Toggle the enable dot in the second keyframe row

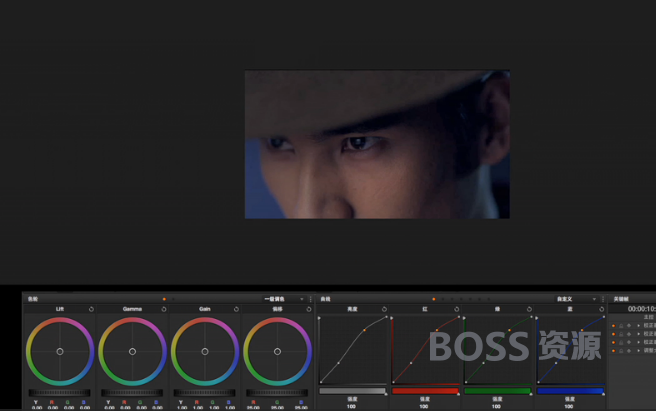coord(613,334)
